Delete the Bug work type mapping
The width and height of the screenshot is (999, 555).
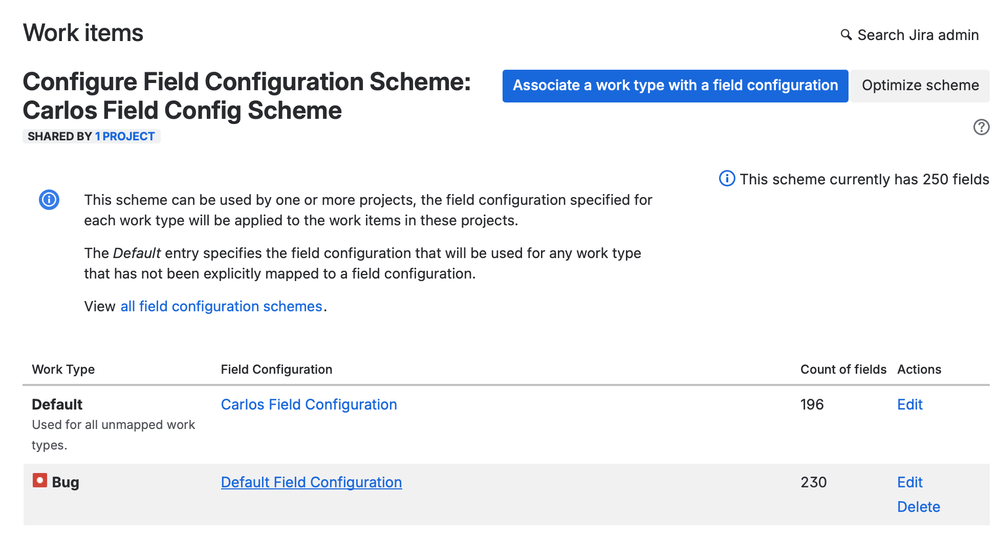pyautogui.click(x=918, y=507)
